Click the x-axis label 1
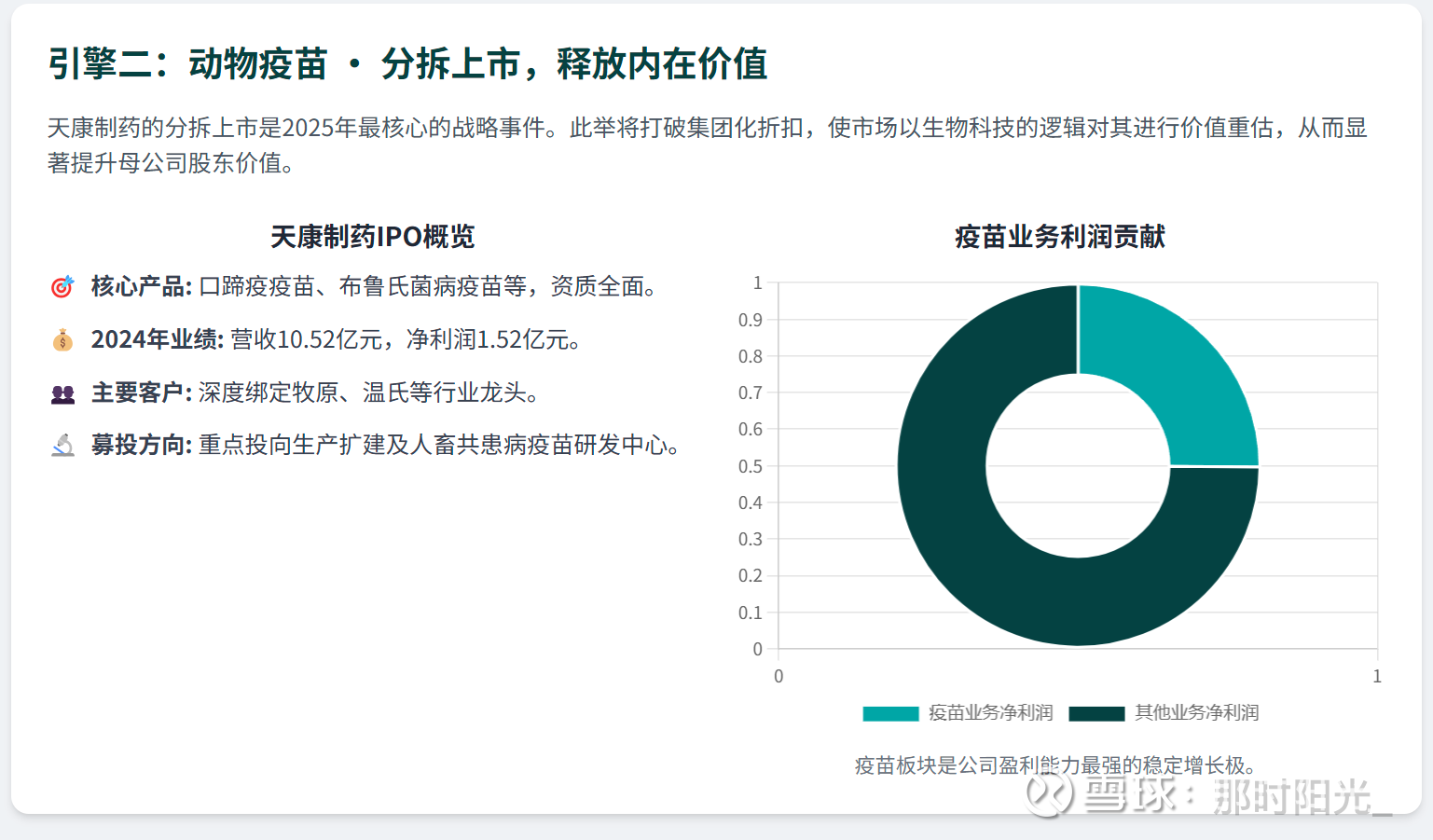1433x840 pixels. point(1377,677)
